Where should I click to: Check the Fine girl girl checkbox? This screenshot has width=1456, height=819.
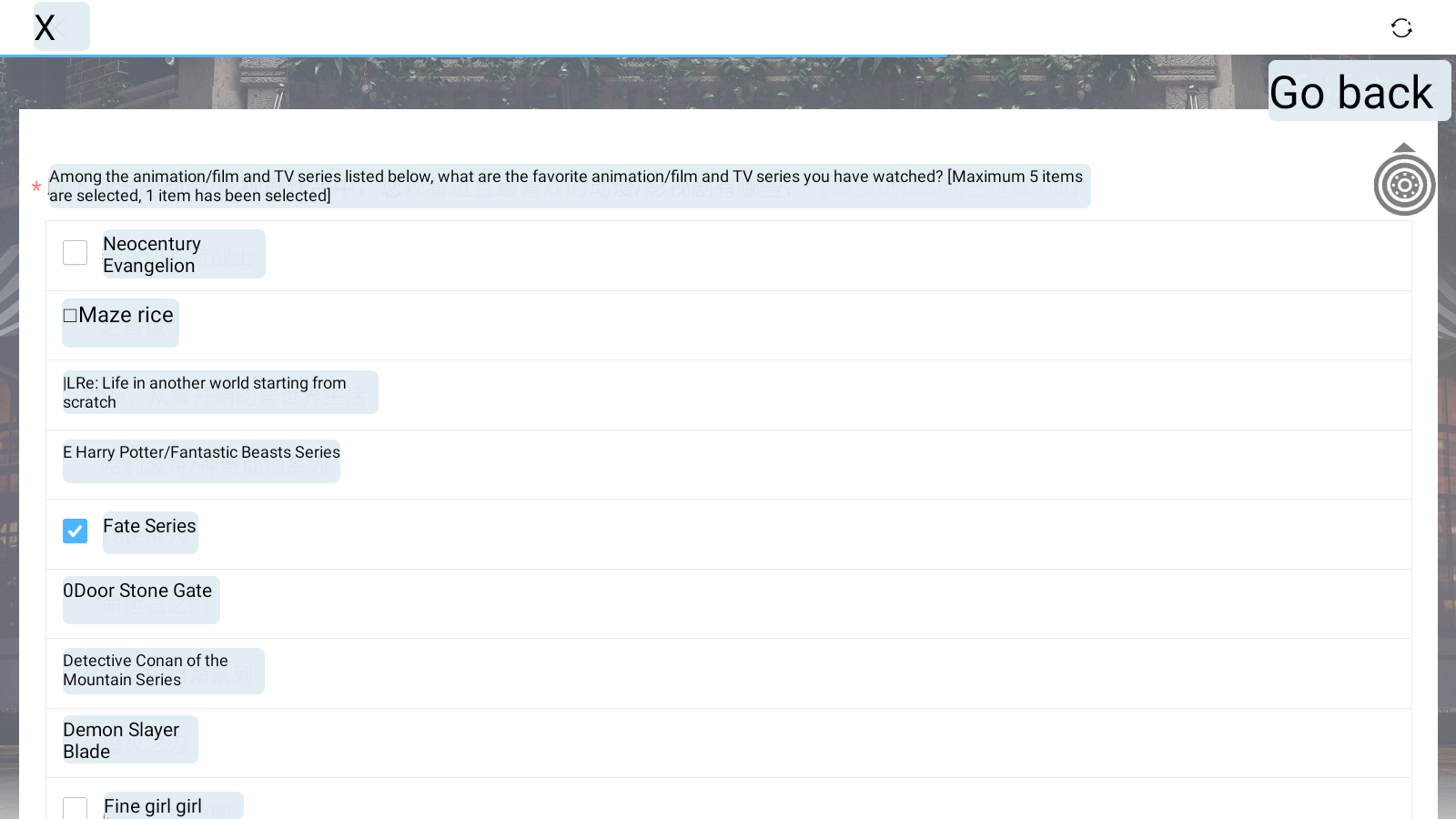[x=75, y=808]
